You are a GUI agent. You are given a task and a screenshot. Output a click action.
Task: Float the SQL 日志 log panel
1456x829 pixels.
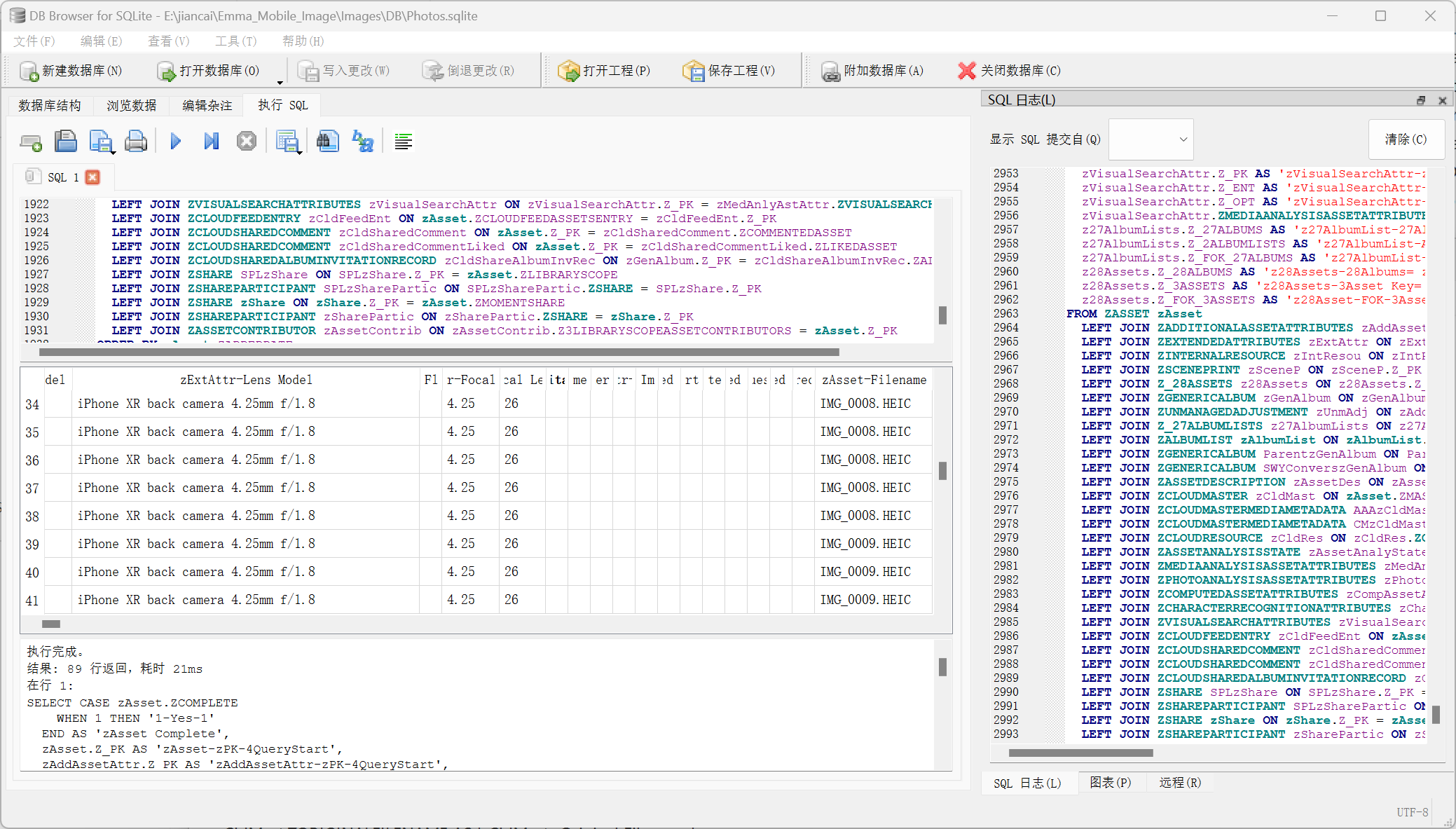click(1421, 100)
